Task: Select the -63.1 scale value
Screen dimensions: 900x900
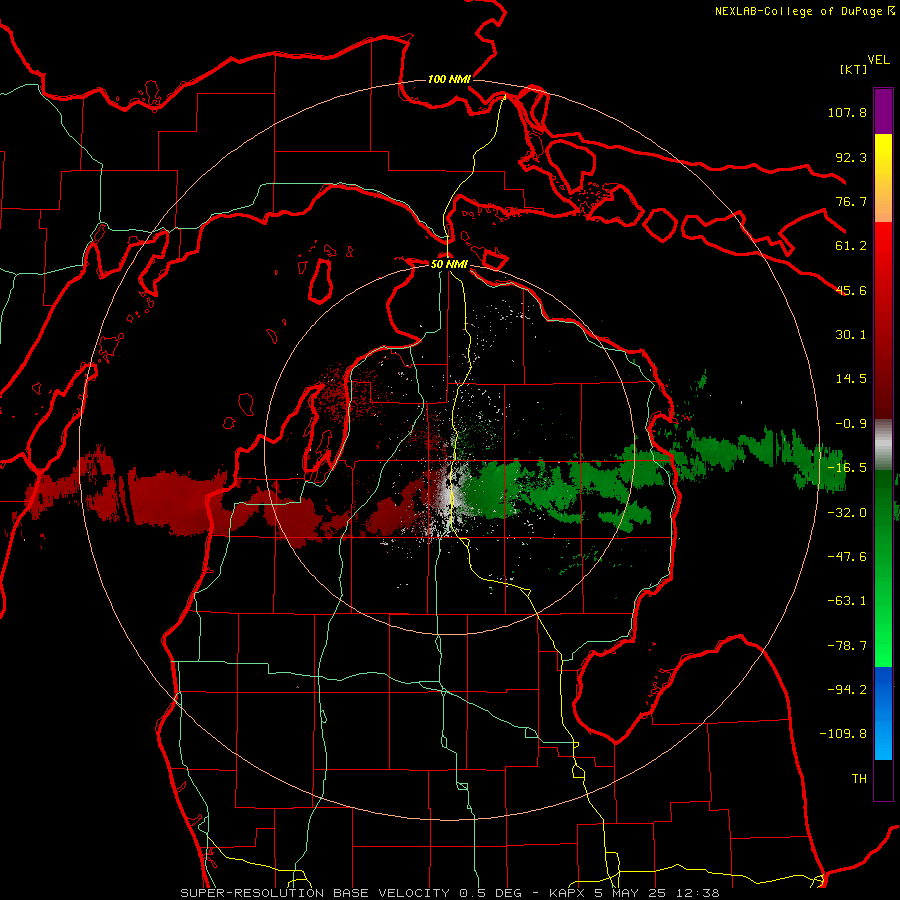Action: [x=847, y=601]
